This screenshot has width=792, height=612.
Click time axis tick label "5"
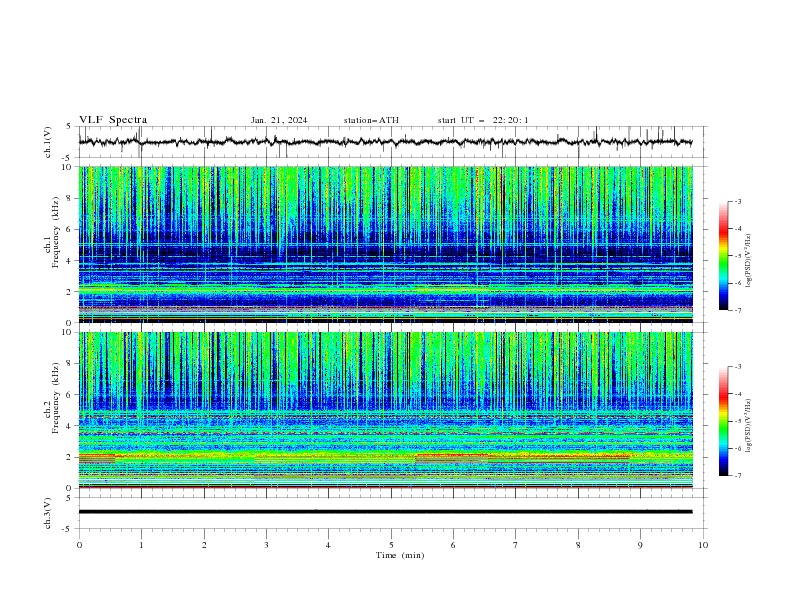(391, 545)
